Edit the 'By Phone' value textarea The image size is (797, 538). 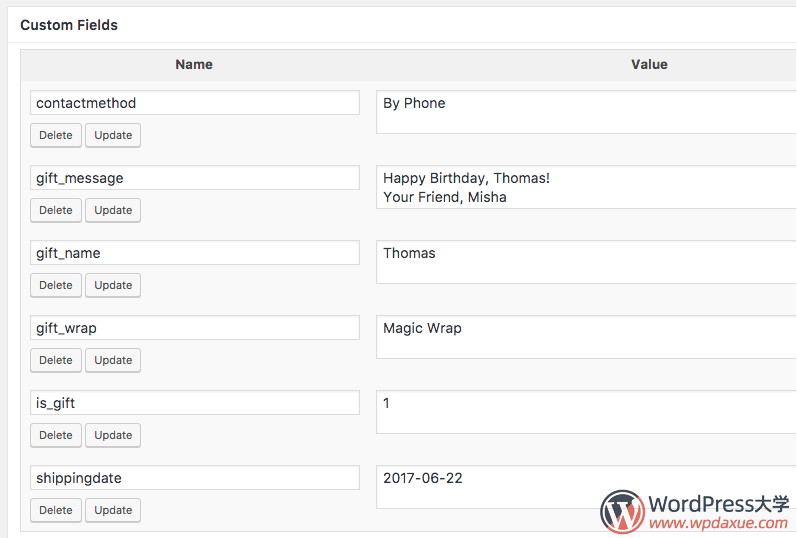point(586,112)
